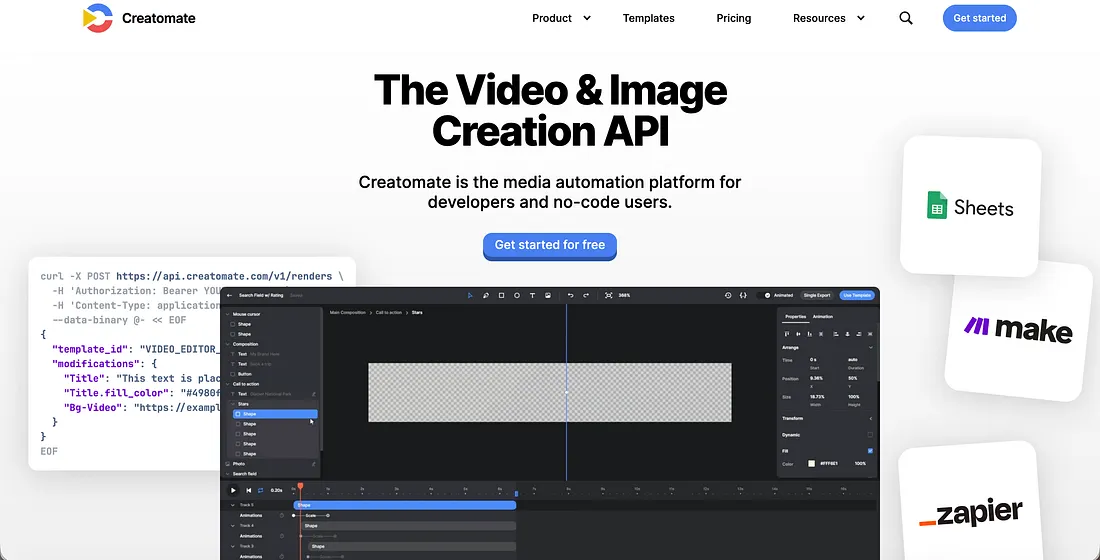Click the orange timeline playhead
Image resolution: width=1100 pixels, height=560 pixels.
coord(300,486)
